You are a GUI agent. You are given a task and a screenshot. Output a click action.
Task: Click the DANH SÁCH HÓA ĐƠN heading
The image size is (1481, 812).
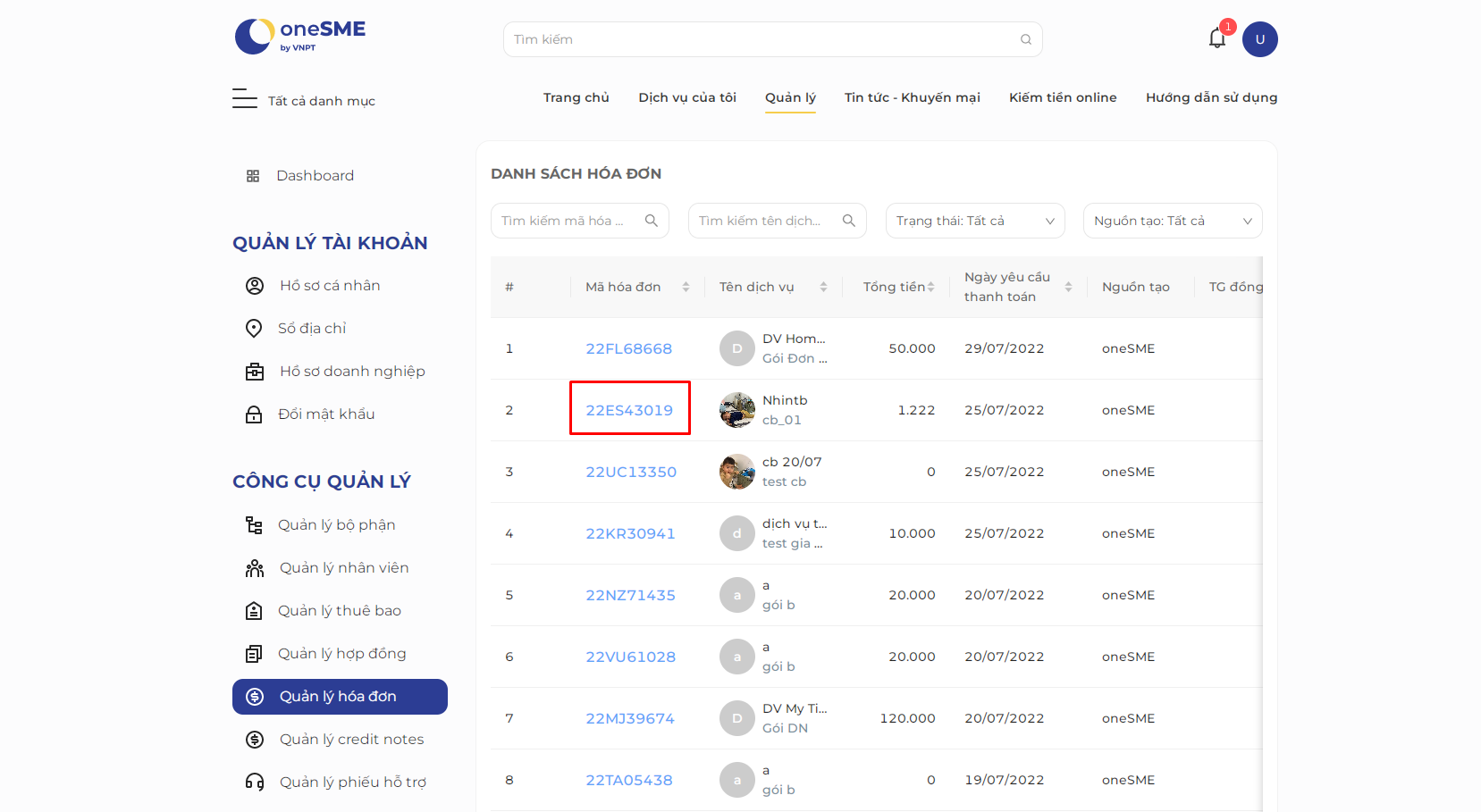pyautogui.click(x=576, y=173)
